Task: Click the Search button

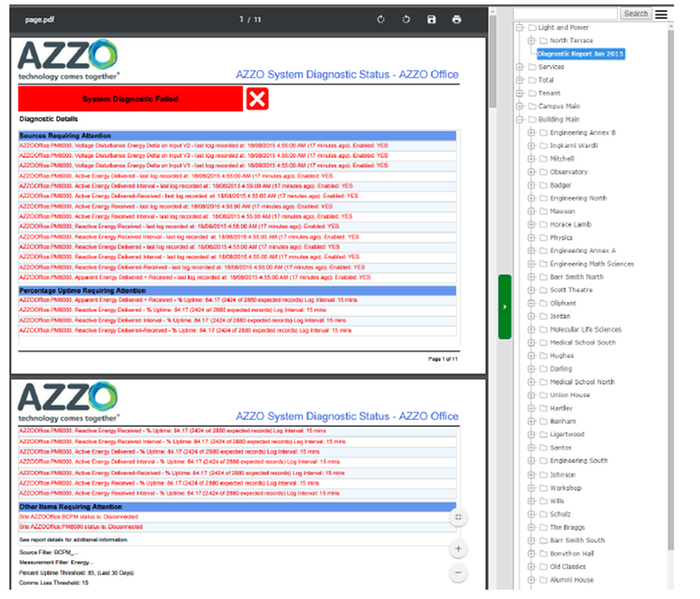Action: click(x=636, y=14)
